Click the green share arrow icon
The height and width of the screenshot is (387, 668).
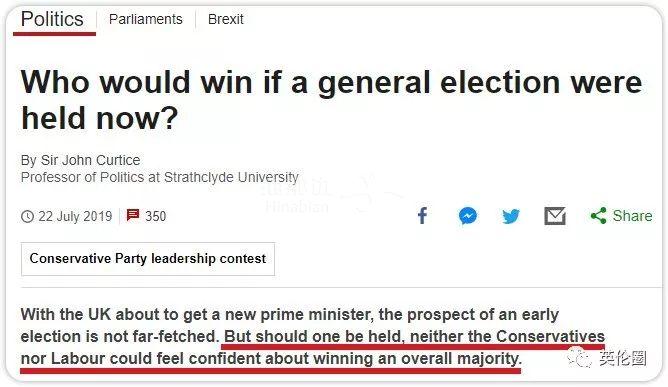point(599,216)
